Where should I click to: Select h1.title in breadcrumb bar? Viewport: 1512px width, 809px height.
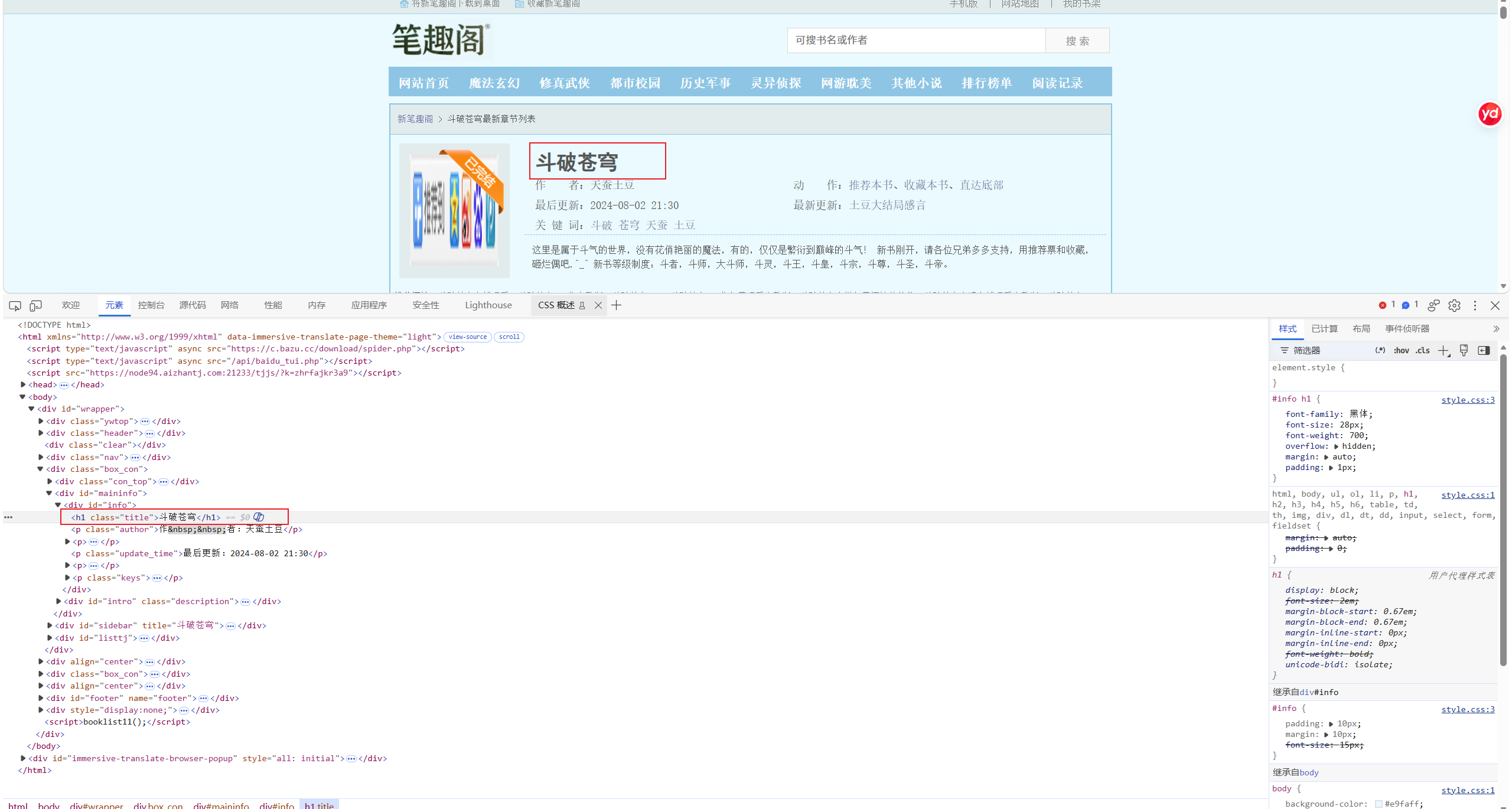click(x=320, y=805)
